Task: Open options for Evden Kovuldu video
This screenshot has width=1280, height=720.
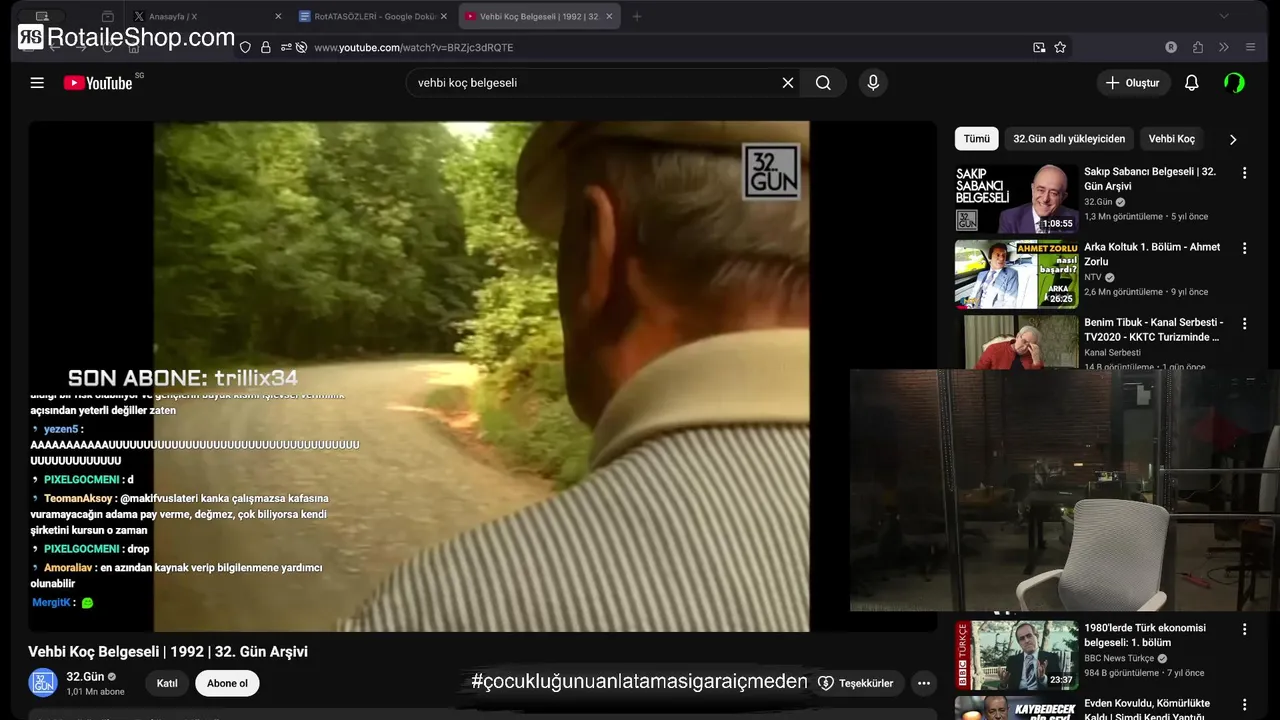Action: (1244, 704)
